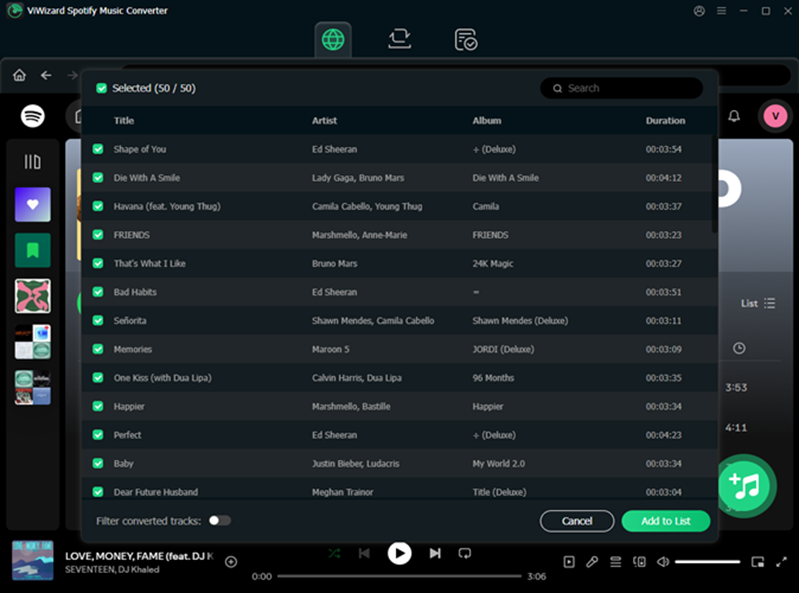
Task: Enable shuffle in the playback bar
Action: coord(334,553)
